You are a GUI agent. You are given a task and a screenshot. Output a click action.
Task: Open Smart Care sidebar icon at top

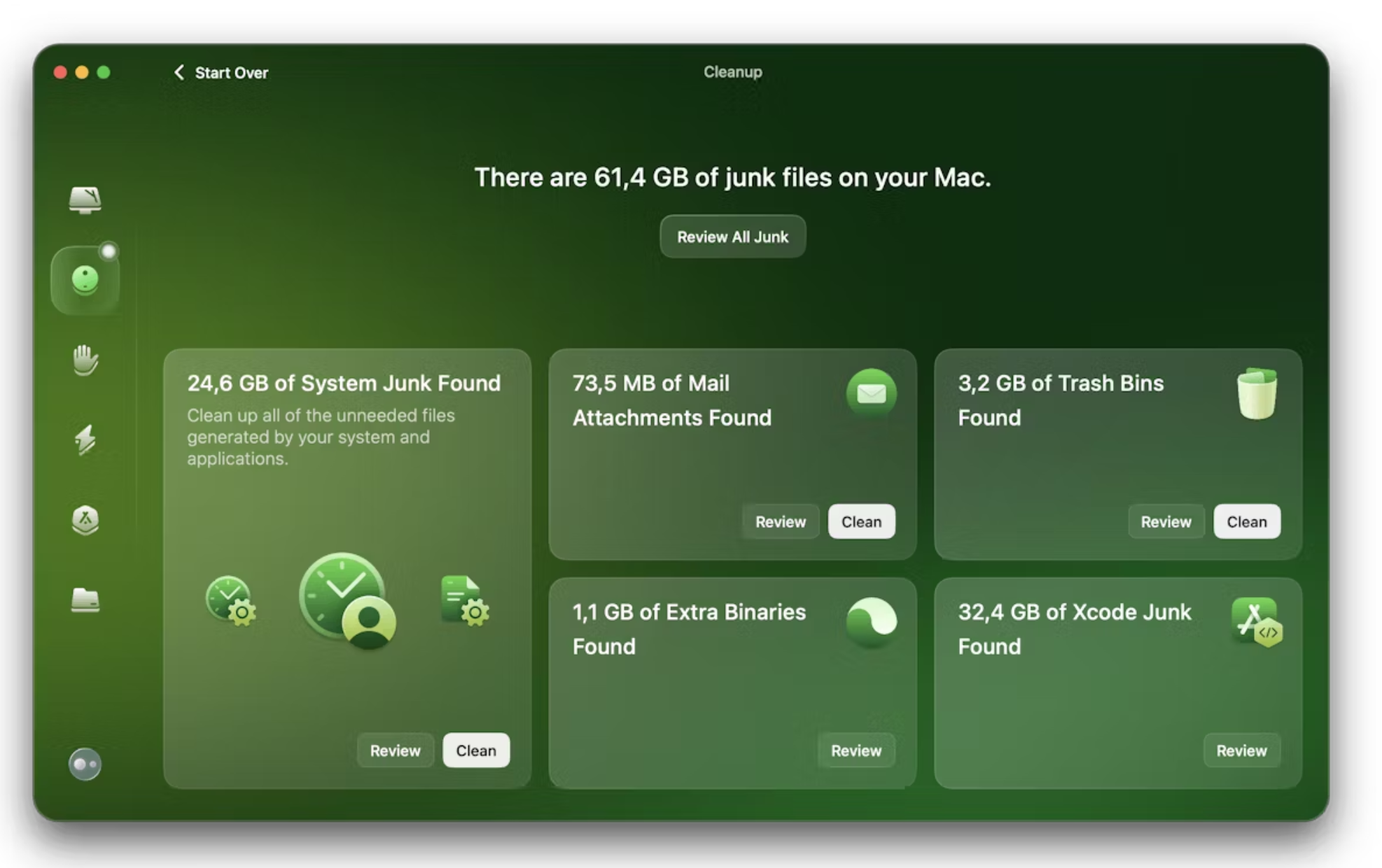[85, 200]
